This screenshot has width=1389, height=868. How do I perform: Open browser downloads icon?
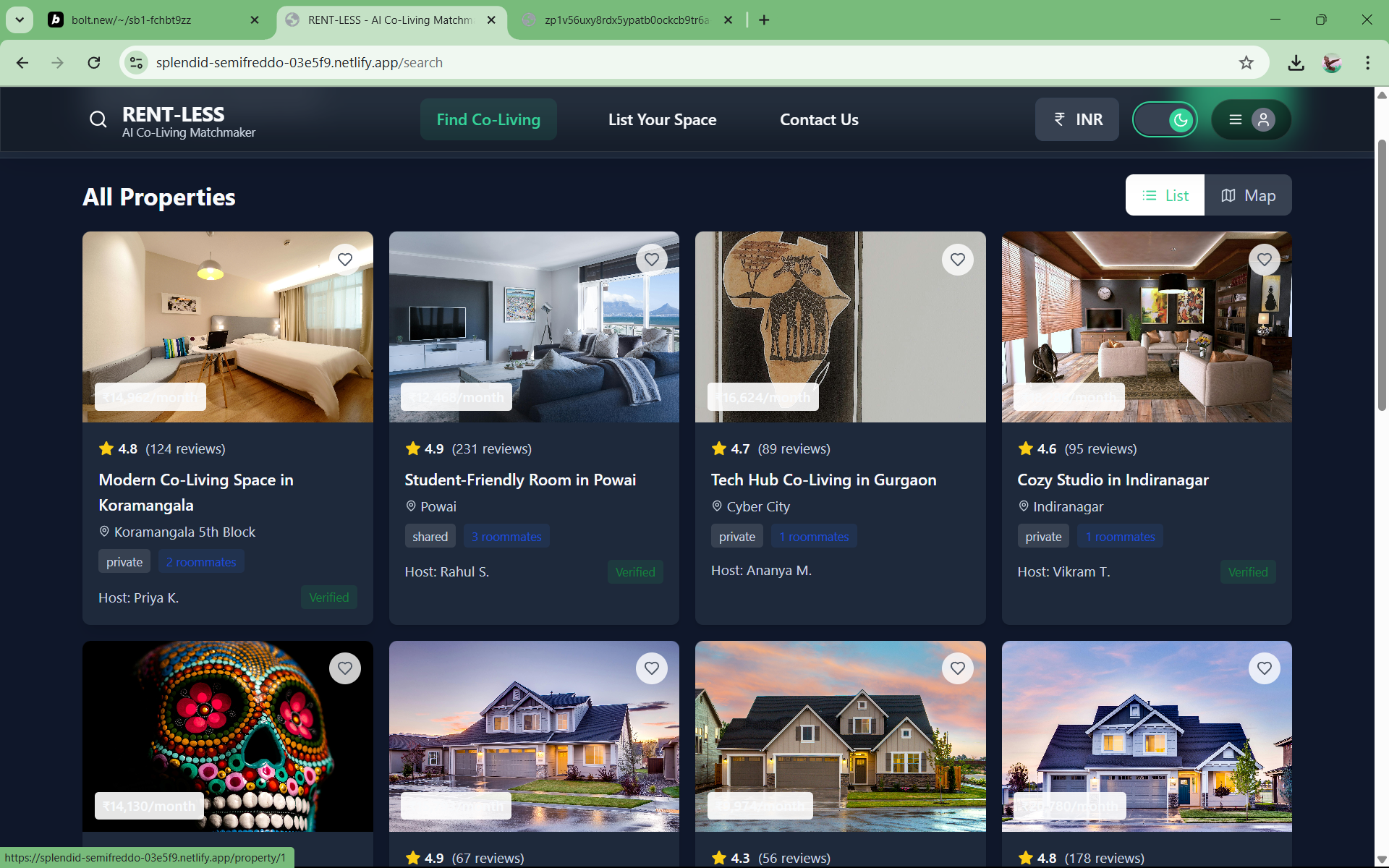(x=1296, y=63)
